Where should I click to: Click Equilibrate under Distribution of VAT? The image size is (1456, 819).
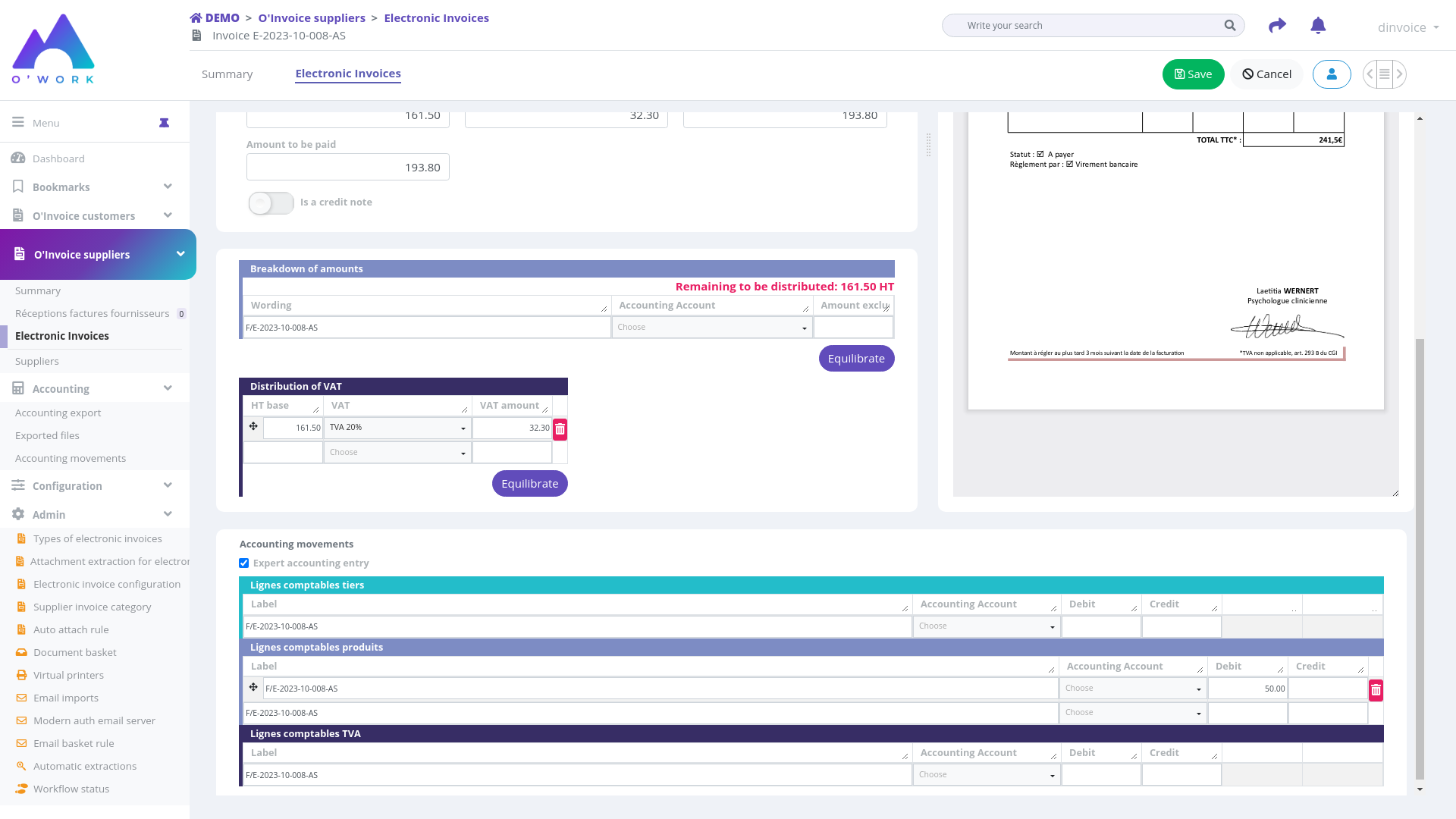(x=529, y=484)
